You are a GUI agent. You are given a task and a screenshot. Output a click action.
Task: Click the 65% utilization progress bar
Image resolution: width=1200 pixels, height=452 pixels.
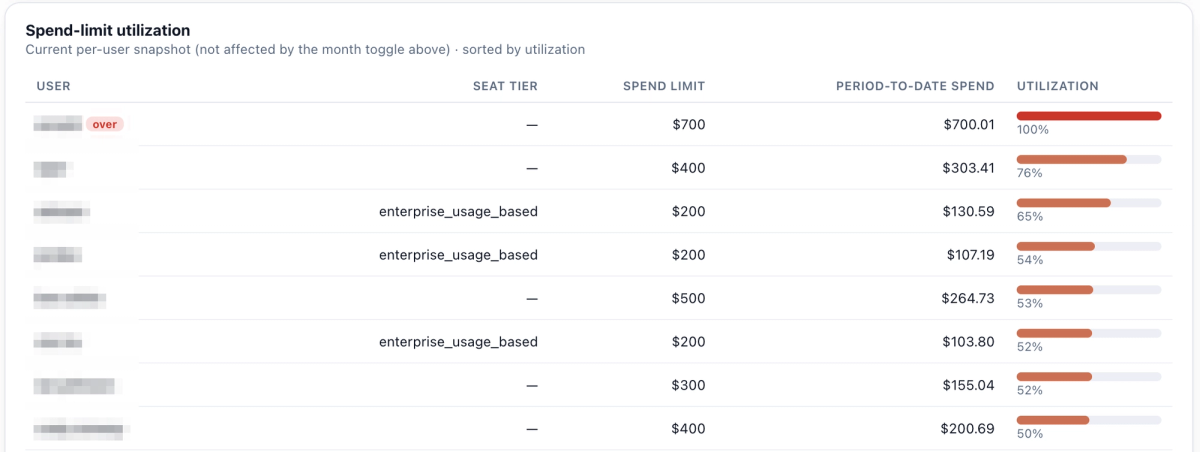1089,203
